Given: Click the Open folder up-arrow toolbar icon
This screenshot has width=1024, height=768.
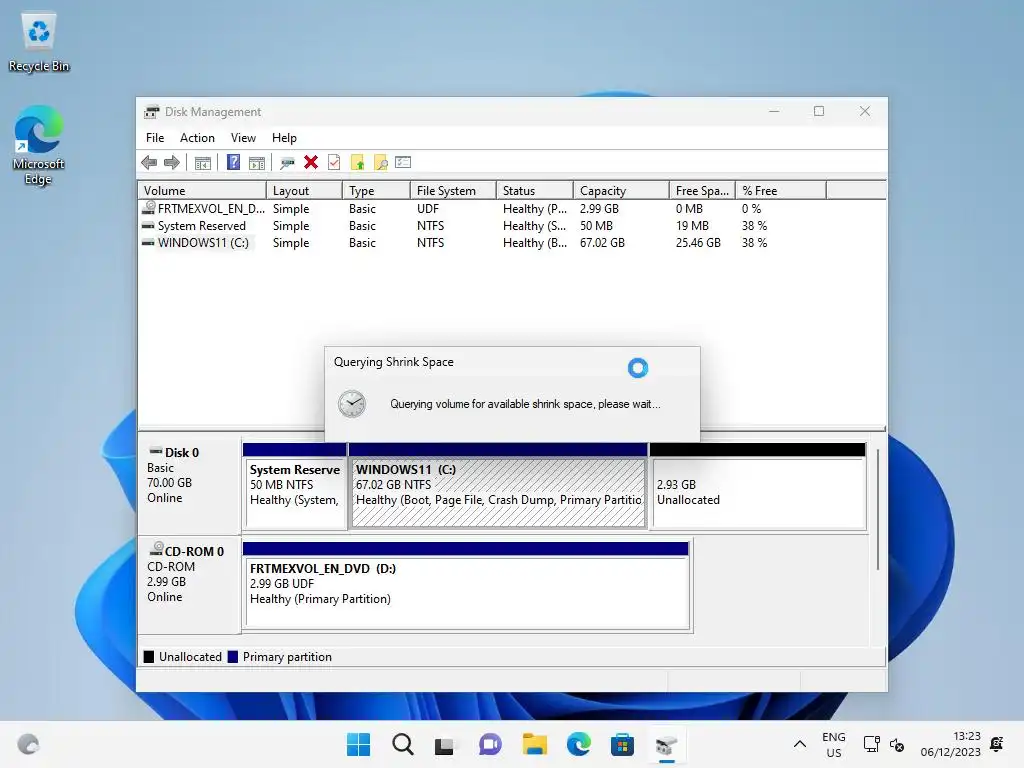Looking at the screenshot, I should click(357, 163).
